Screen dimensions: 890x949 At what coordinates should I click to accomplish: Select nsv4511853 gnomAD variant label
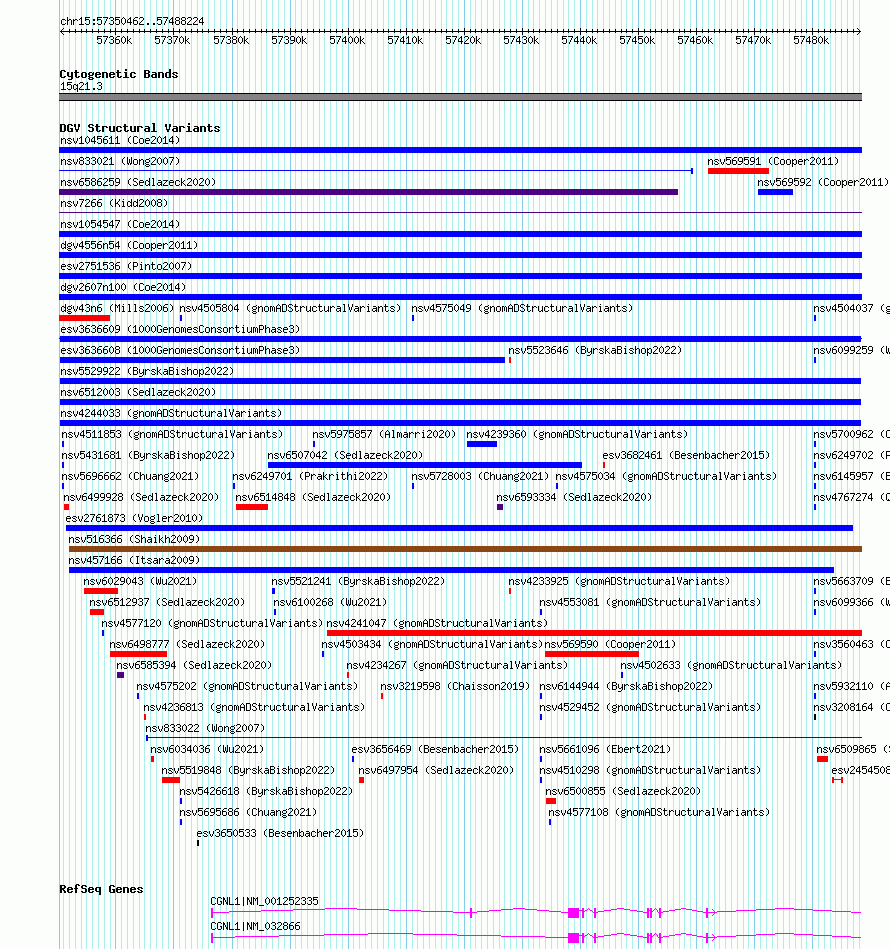coord(172,435)
